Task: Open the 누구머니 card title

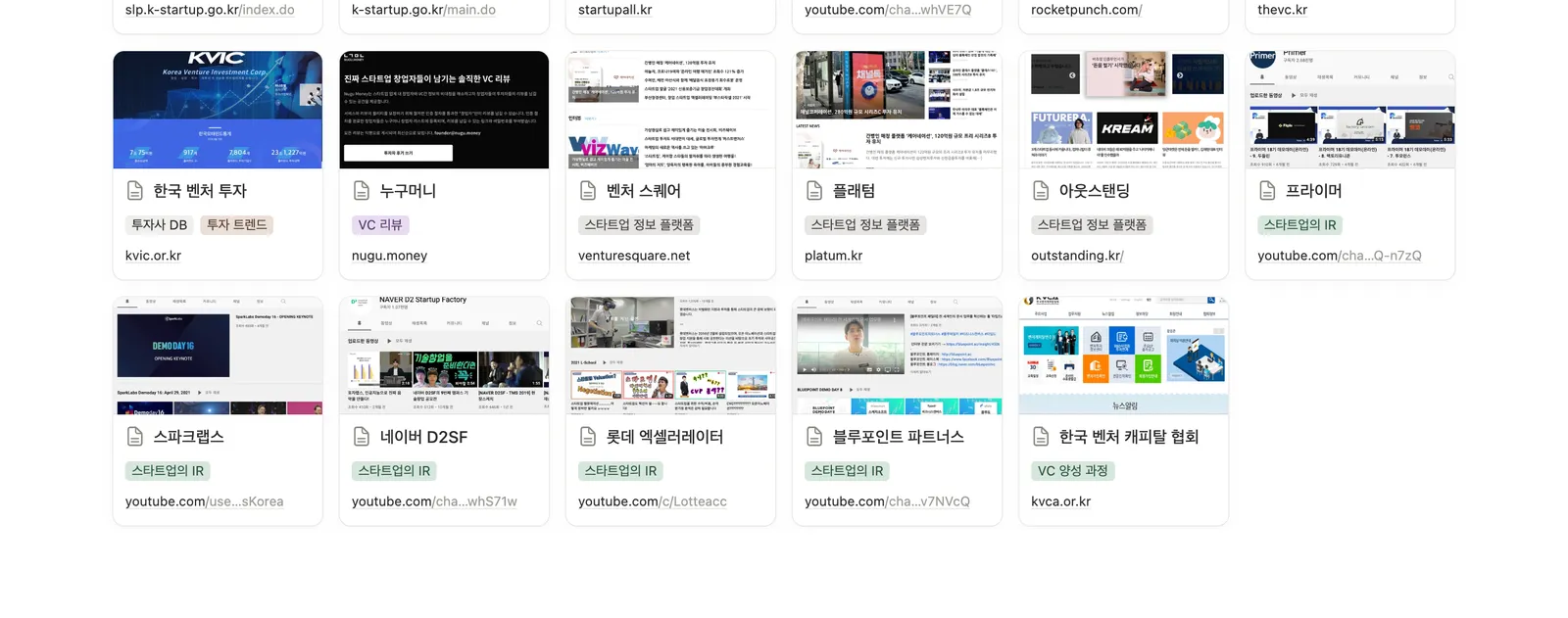Action: pos(408,191)
